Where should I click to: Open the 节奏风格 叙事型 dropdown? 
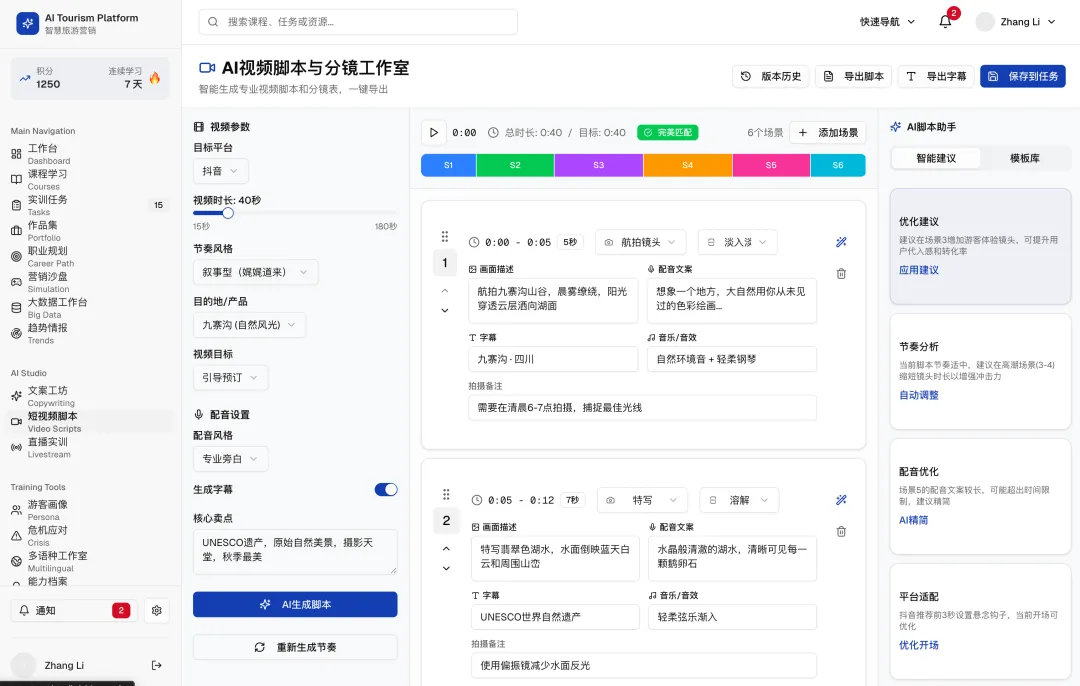(x=256, y=272)
